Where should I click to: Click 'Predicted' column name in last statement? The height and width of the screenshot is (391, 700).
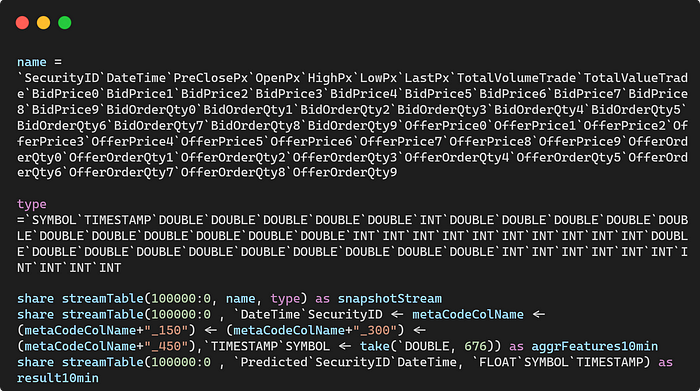(x=274, y=362)
